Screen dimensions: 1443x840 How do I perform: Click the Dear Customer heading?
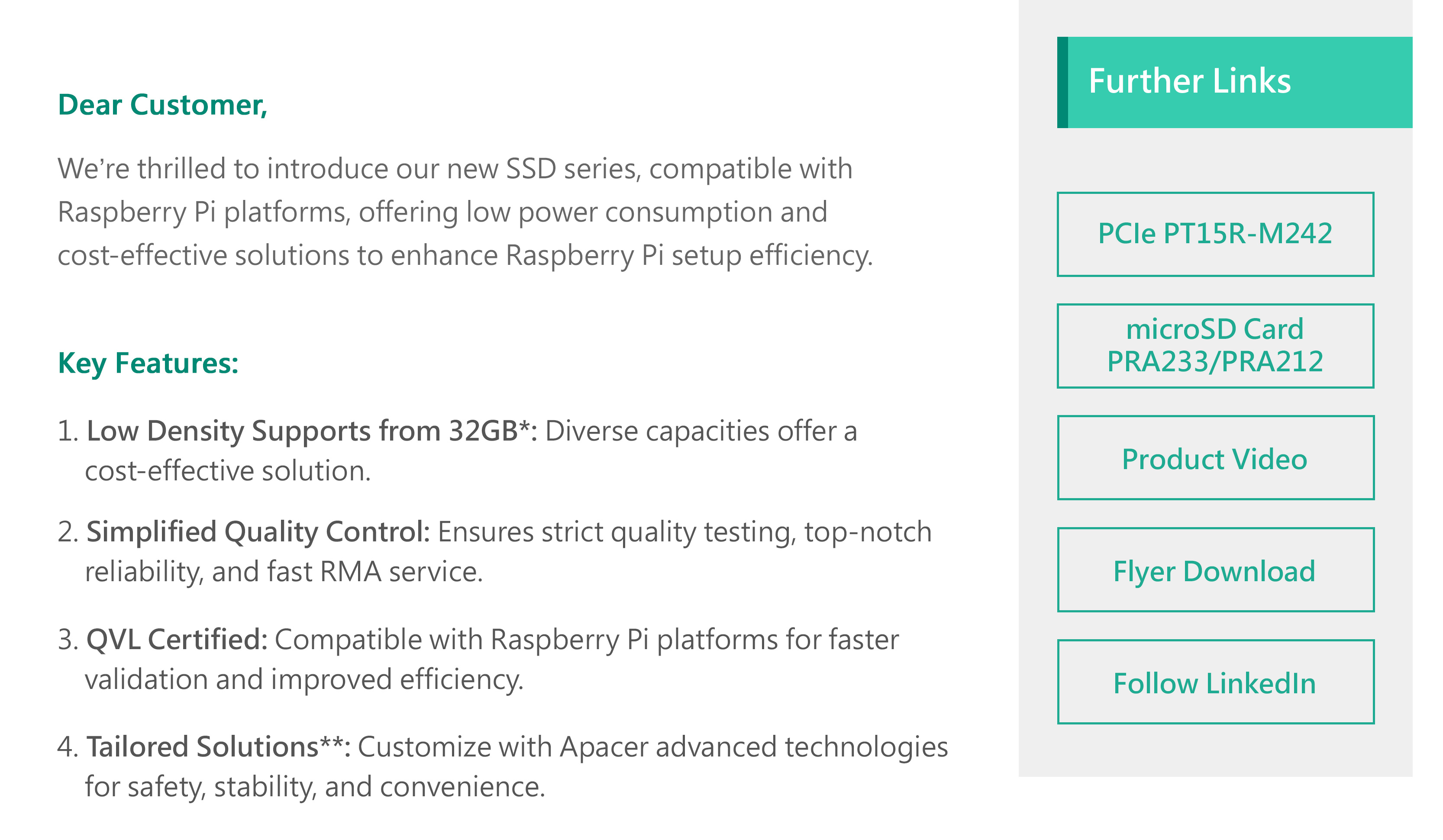163,105
